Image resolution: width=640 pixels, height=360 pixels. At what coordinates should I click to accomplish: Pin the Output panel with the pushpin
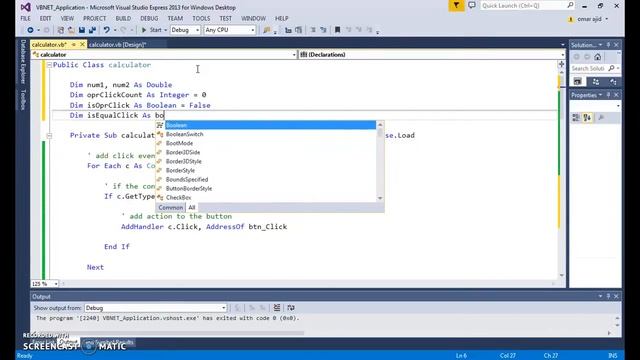(608, 296)
